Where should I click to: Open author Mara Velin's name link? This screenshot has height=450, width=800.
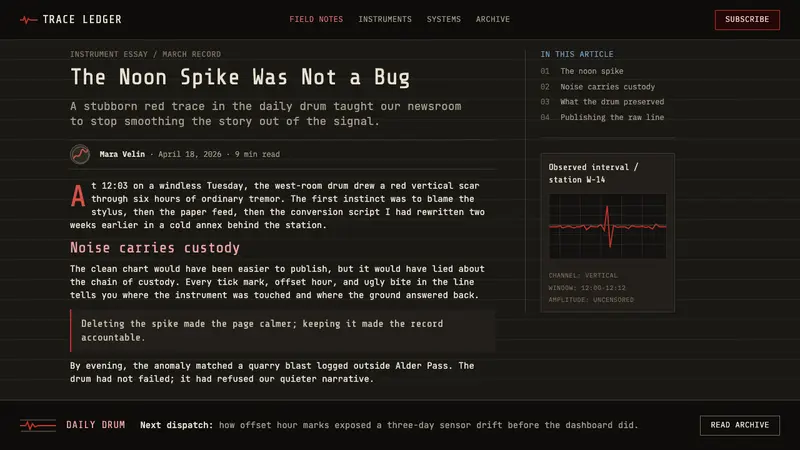coord(122,154)
